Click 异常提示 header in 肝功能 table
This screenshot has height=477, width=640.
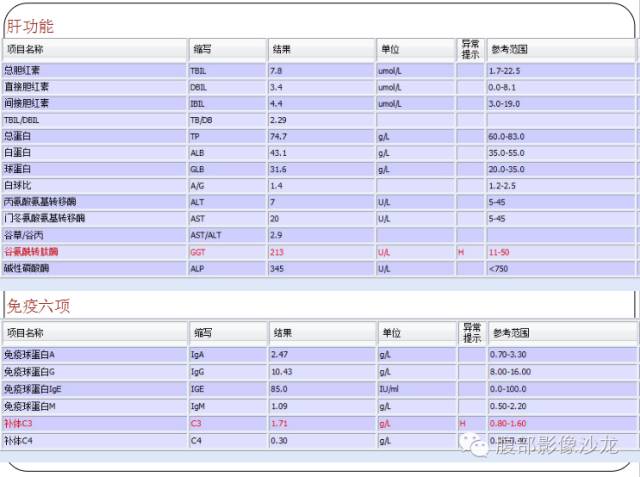pos(470,50)
